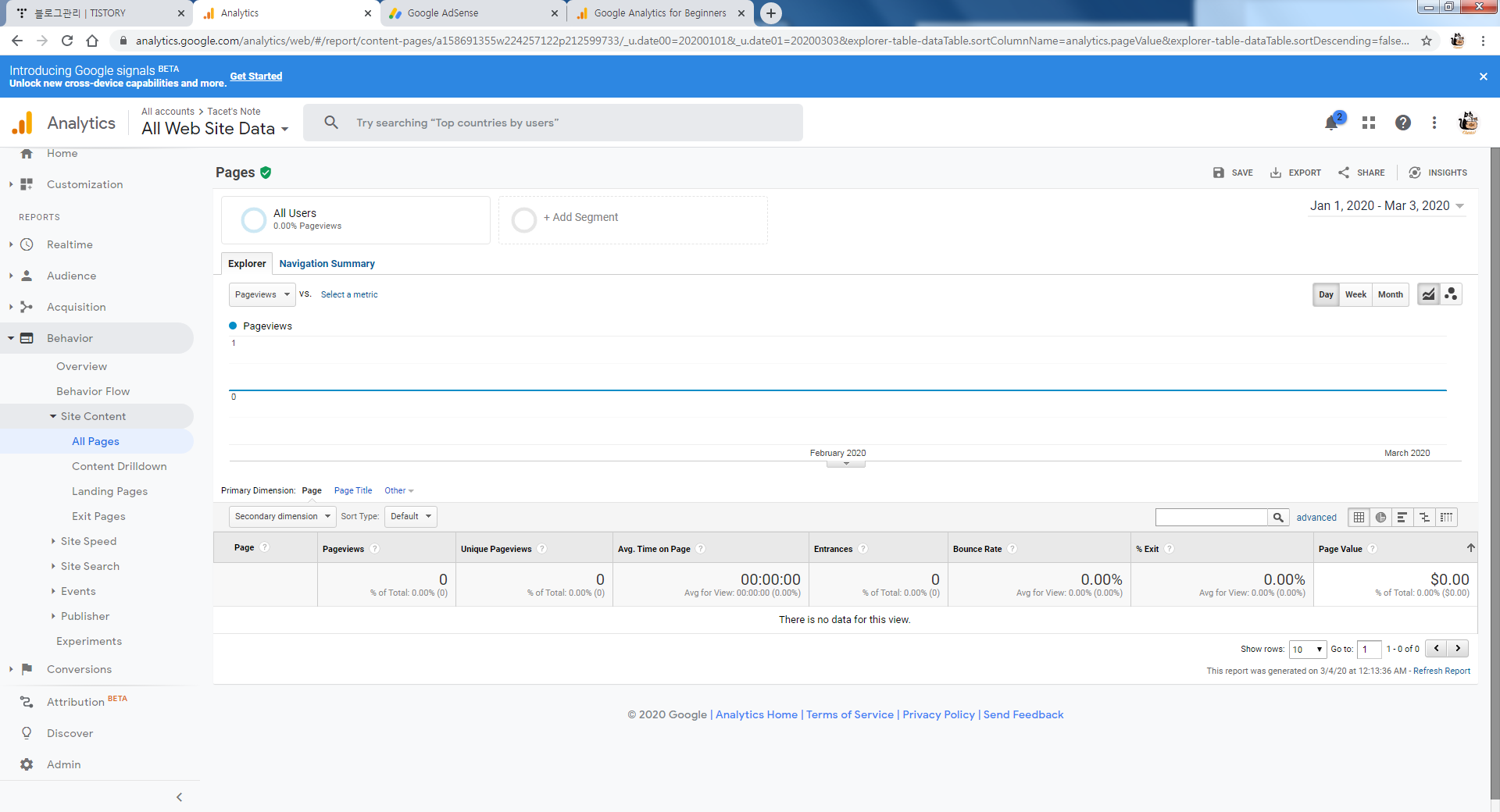1500x812 pixels.
Task: Open the Landing Pages report
Action: (x=109, y=491)
